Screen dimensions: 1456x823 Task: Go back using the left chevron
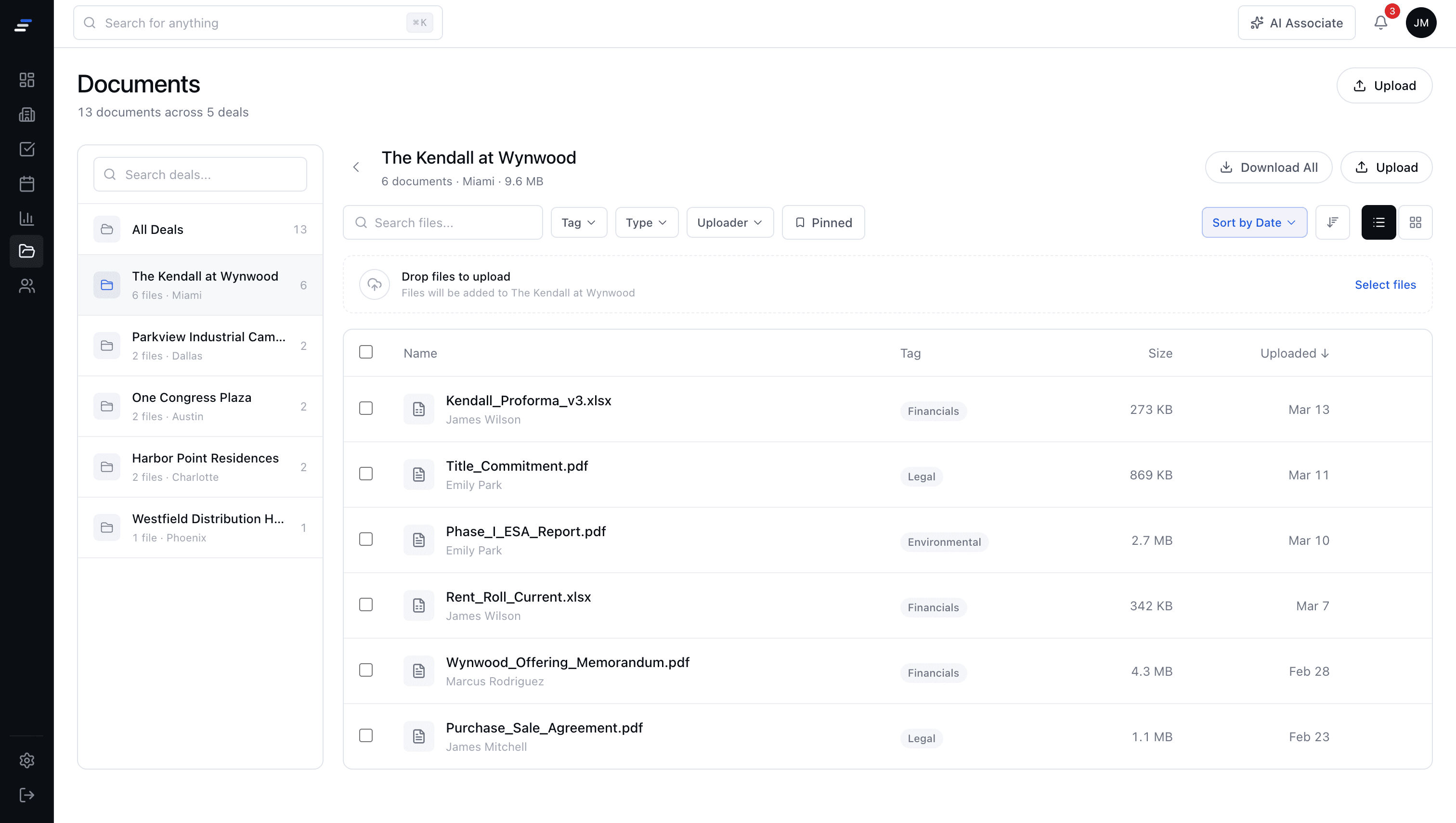(356, 167)
